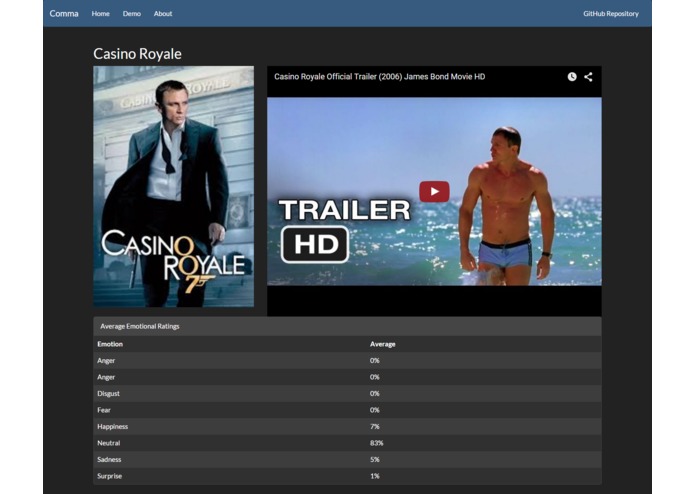Click the 83% Neutral average value
695x494 pixels.
(x=376, y=443)
